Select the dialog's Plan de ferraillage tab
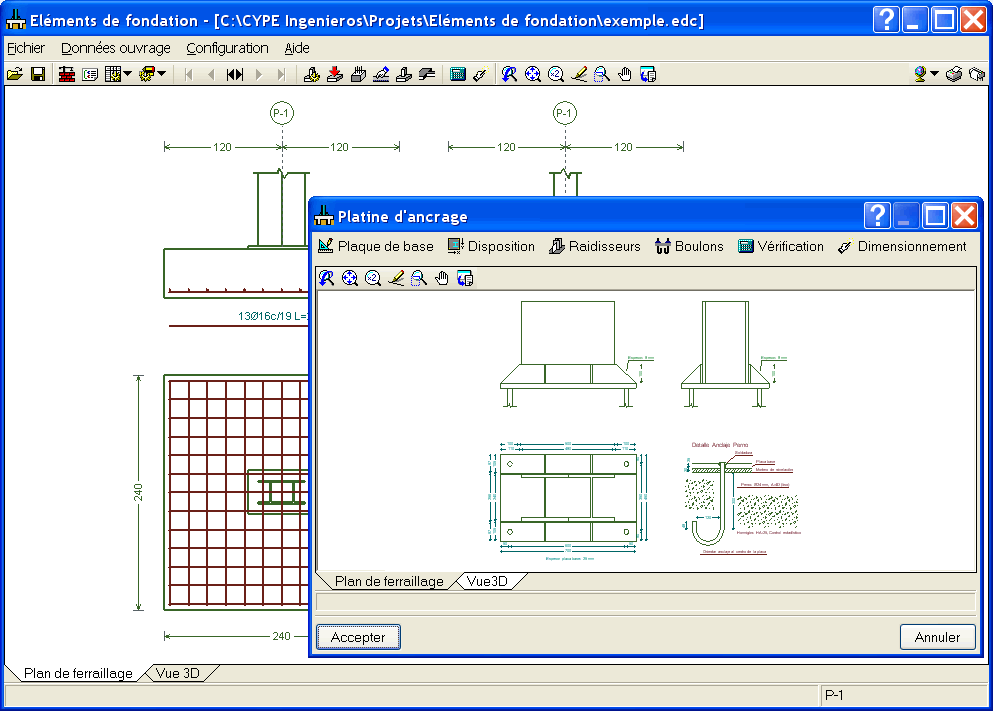Viewport: 993px width, 711px height. [x=389, y=581]
